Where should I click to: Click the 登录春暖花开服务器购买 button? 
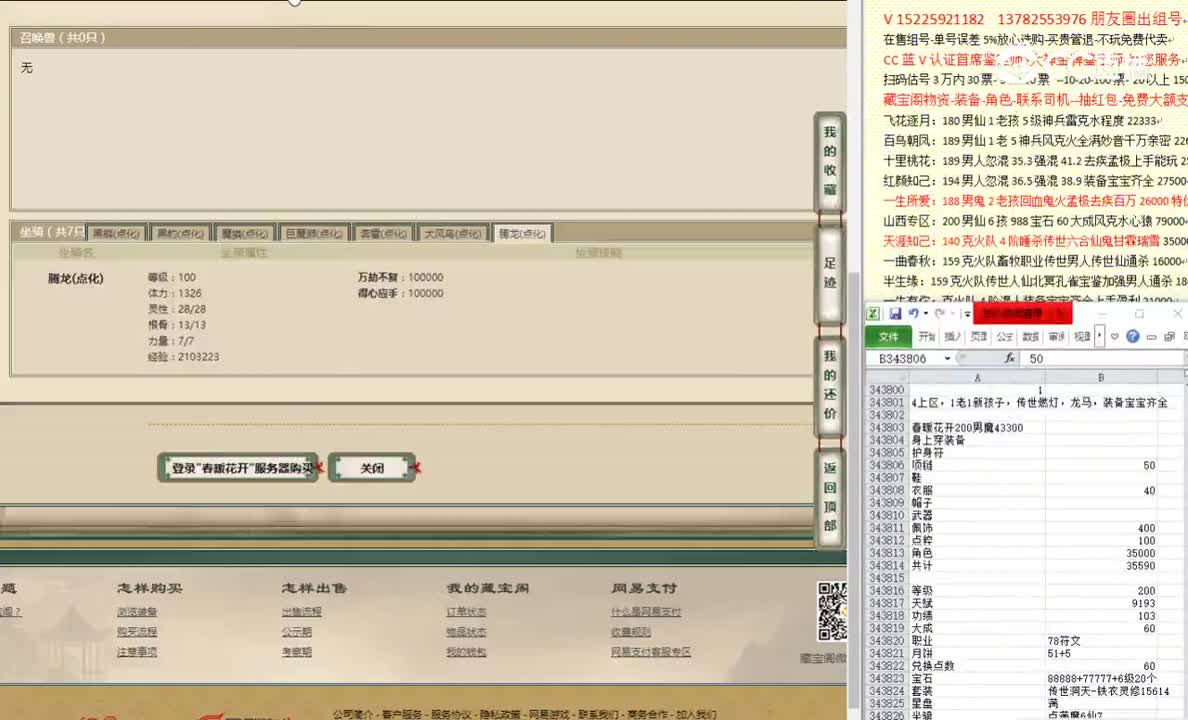tap(237, 467)
